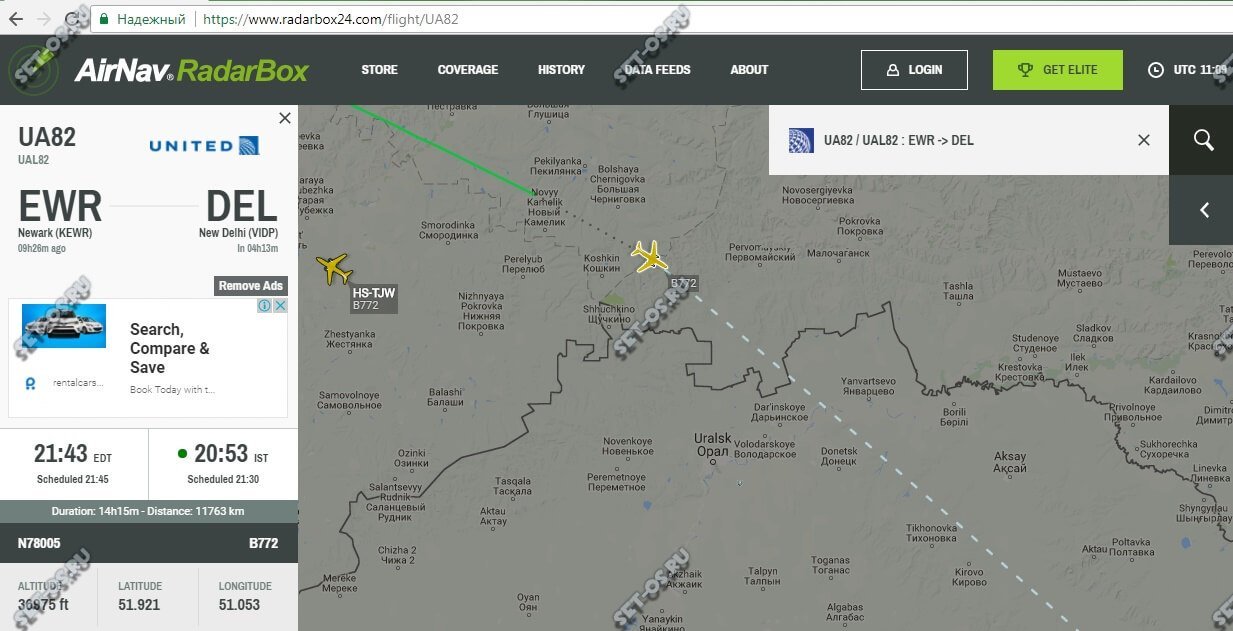Image resolution: width=1233 pixels, height=631 pixels.
Task: Close the UA82 flight details panel
Action: (x=285, y=118)
